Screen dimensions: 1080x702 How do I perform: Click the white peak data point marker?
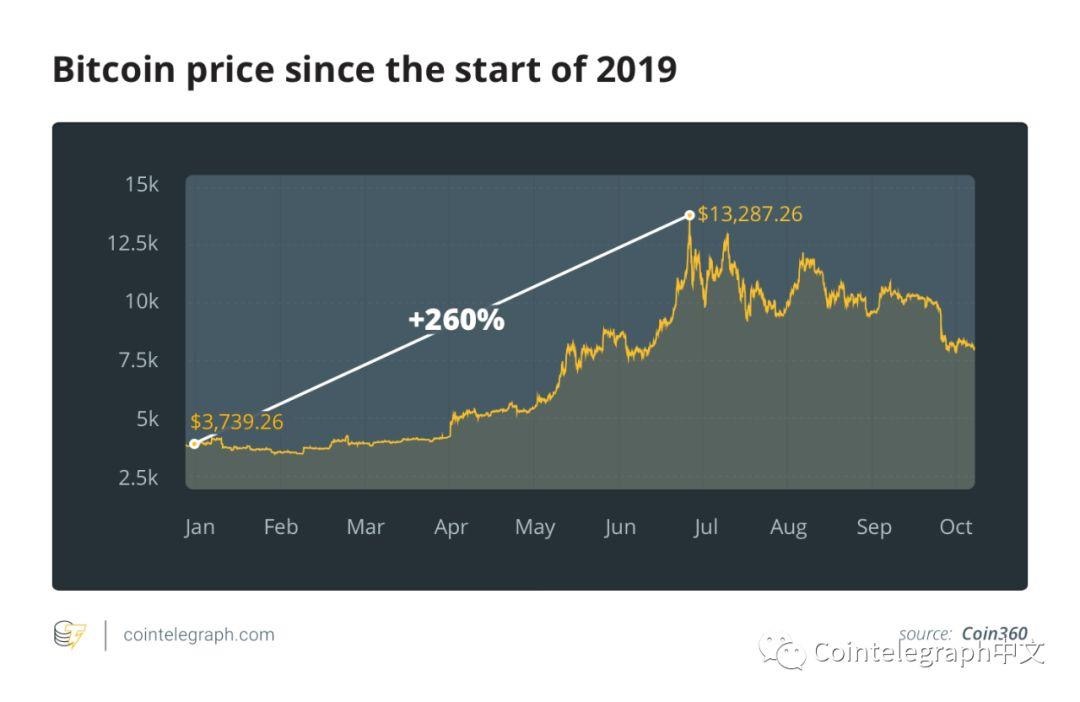pos(689,215)
